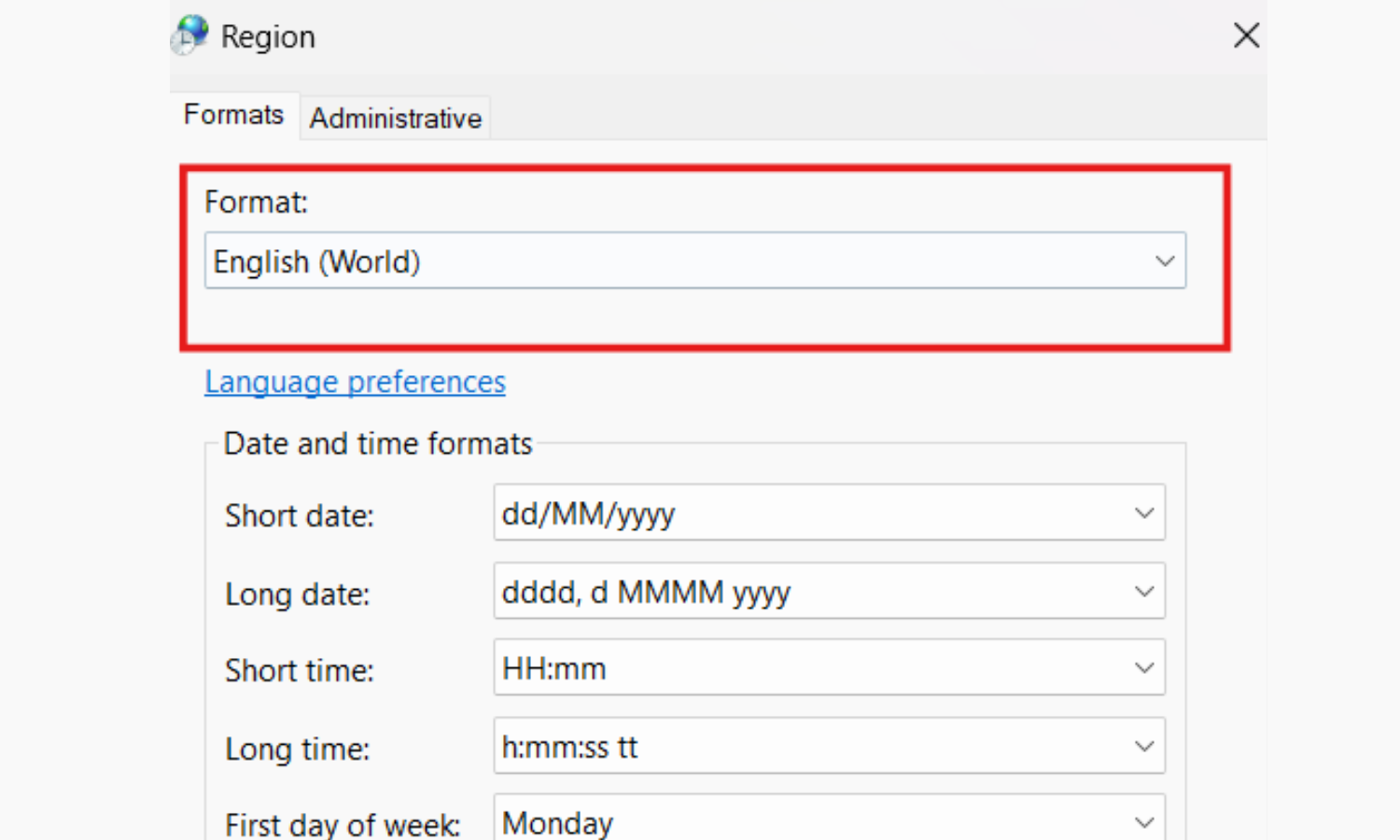Expand the Long time chevron arrow
The image size is (1400, 840).
(1144, 746)
